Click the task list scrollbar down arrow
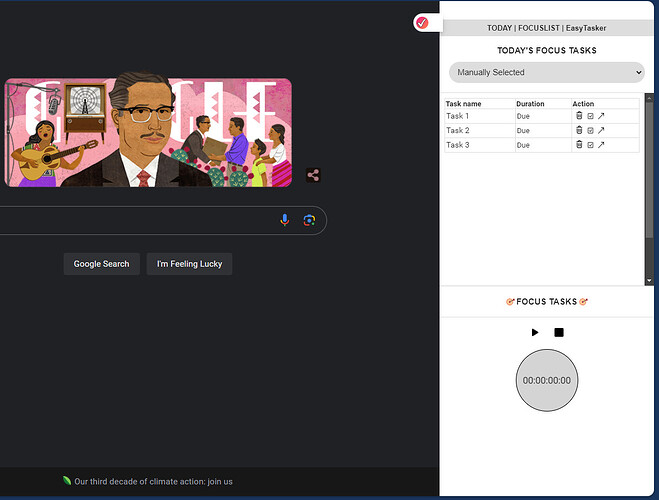The width and height of the screenshot is (659, 500). [649, 281]
